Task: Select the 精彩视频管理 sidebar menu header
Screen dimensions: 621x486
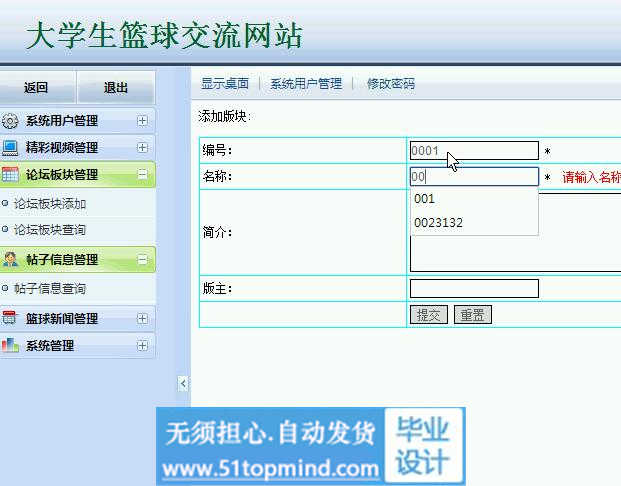Action: click(77, 147)
